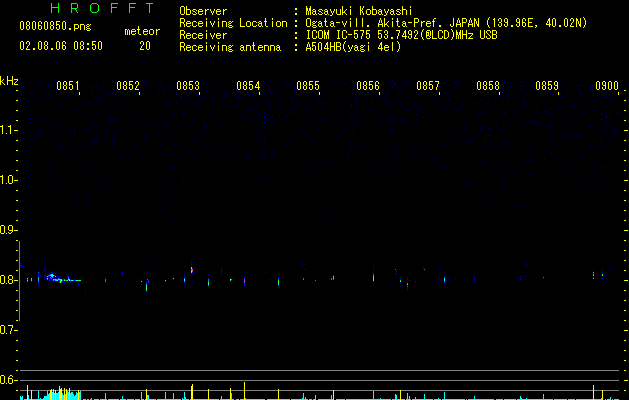Click the 0858 time marker

point(488,85)
